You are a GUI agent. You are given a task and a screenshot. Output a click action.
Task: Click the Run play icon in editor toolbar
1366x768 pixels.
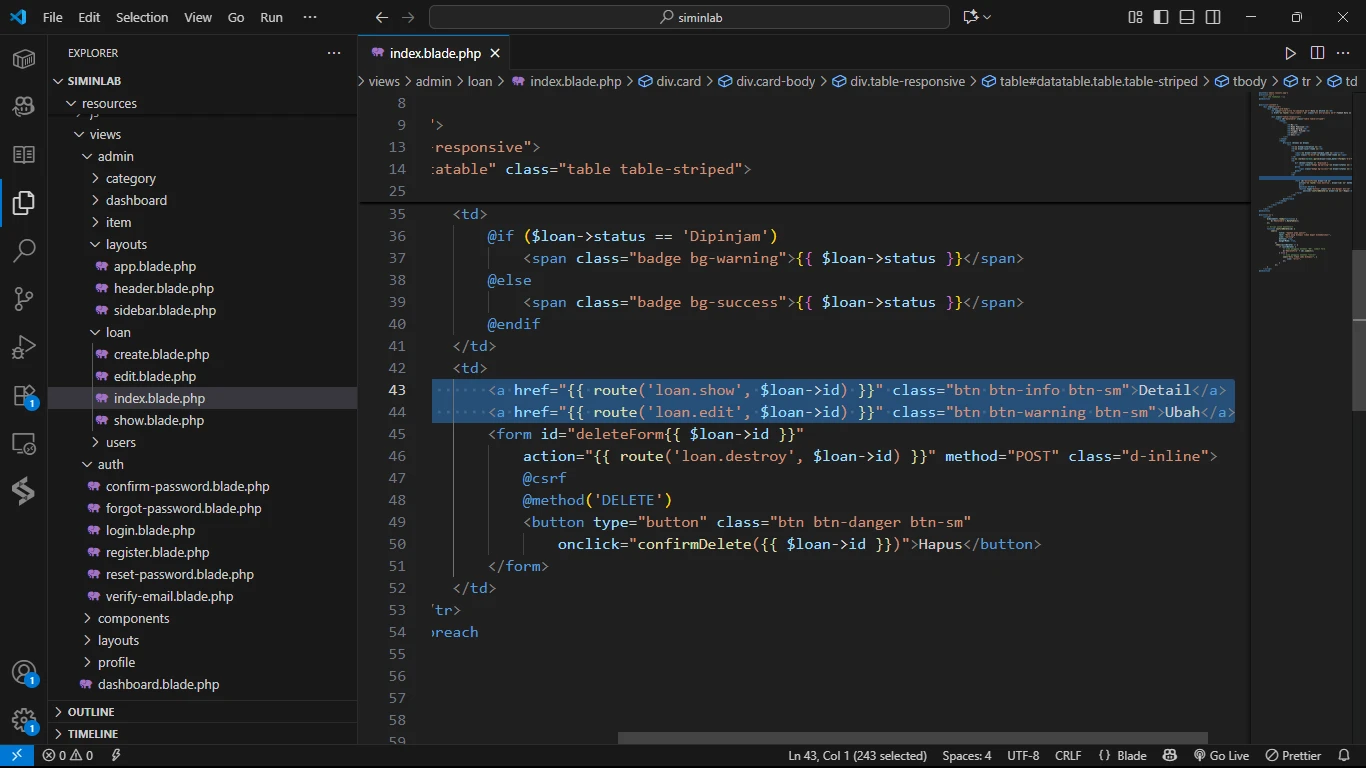1290,53
